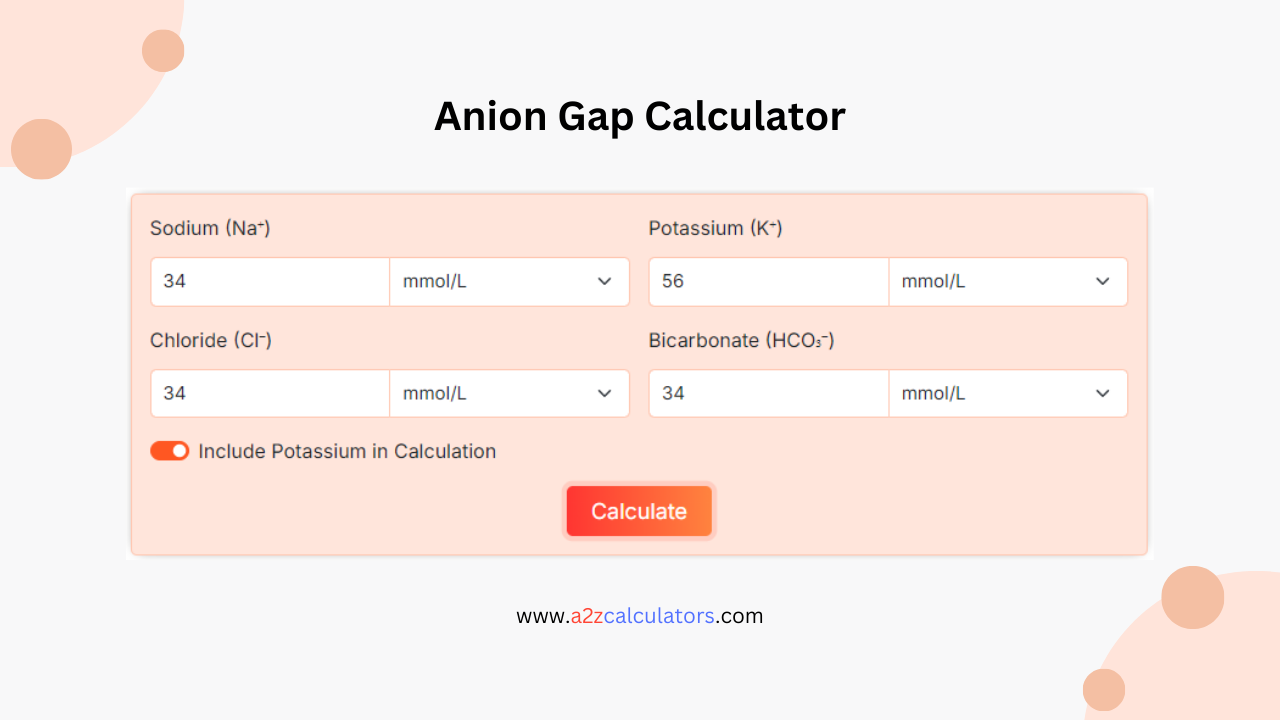1280x720 pixels.
Task: Click the Bicarbonate value input showing 34
Action: coord(768,393)
